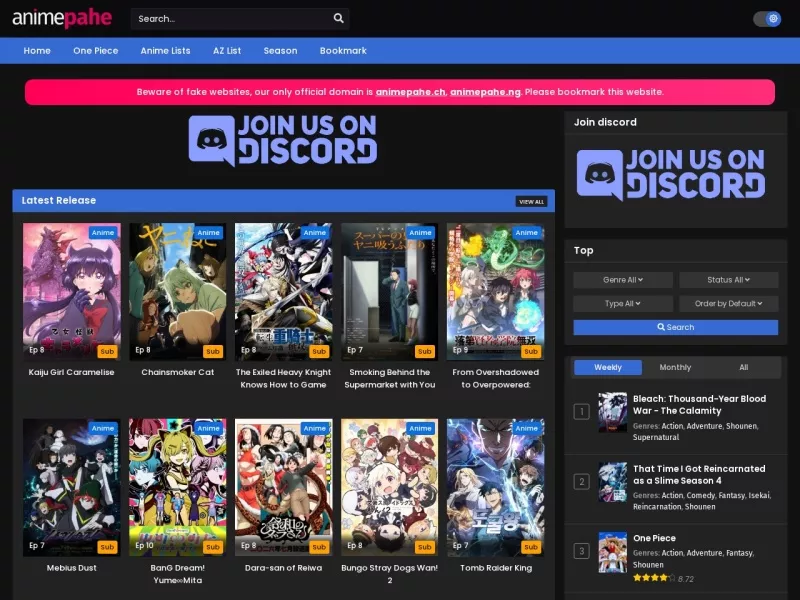Open the Order by Default dropdown
Image resolution: width=800 pixels, height=600 pixels.
pyautogui.click(x=728, y=304)
